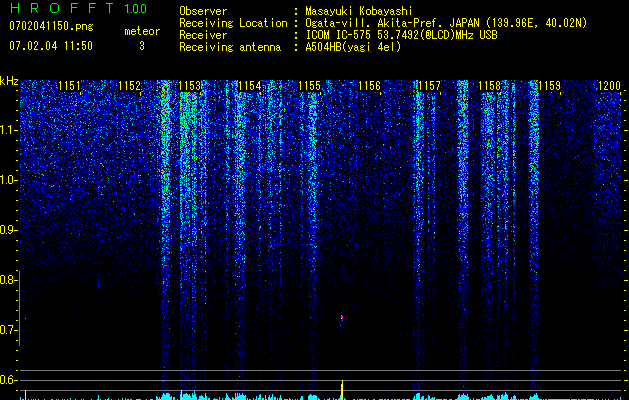Click the 0.8 kHz frequency label

coord(9,280)
